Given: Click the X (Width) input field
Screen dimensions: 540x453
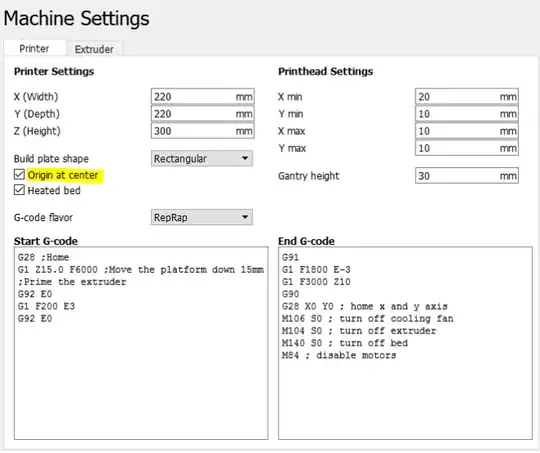Looking at the screenshot, I should tap(202, 96).
